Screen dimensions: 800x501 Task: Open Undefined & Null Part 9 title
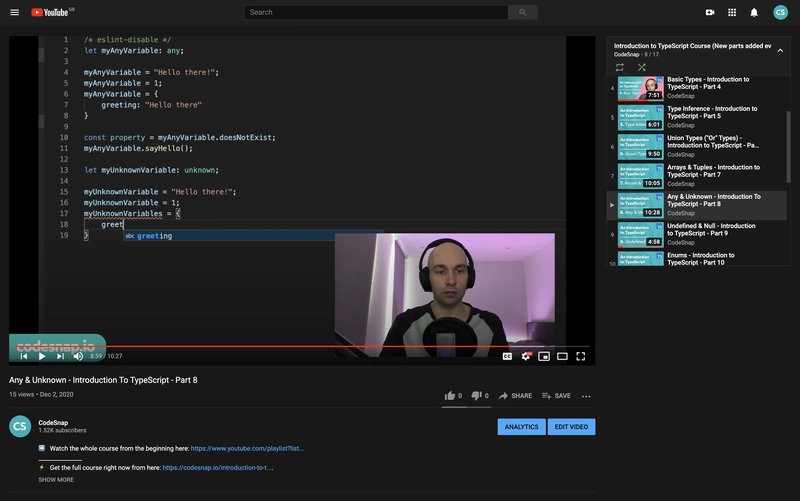click(x=711, y=230)
